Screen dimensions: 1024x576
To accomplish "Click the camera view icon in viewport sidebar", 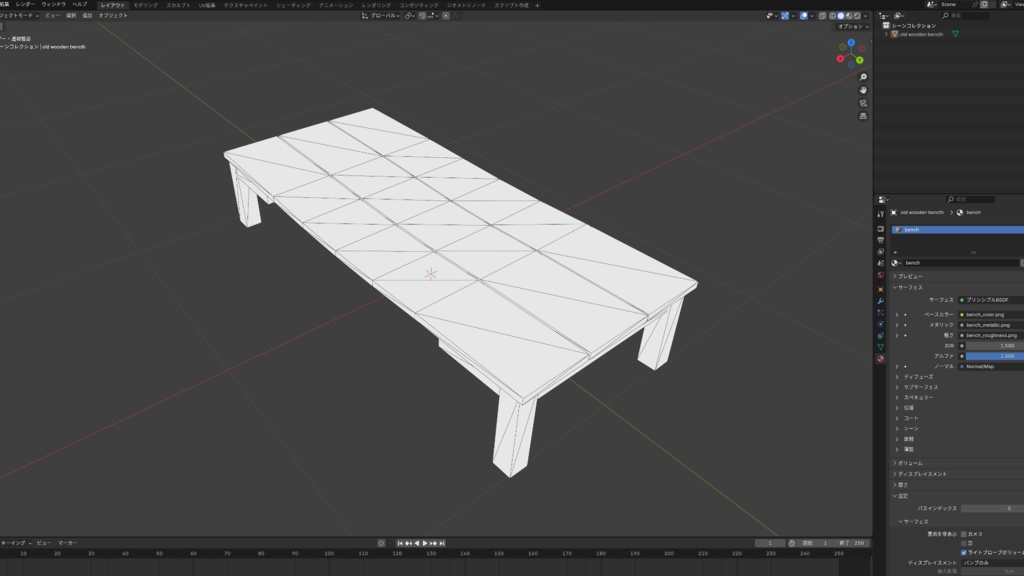I will [x=862, y=102].
